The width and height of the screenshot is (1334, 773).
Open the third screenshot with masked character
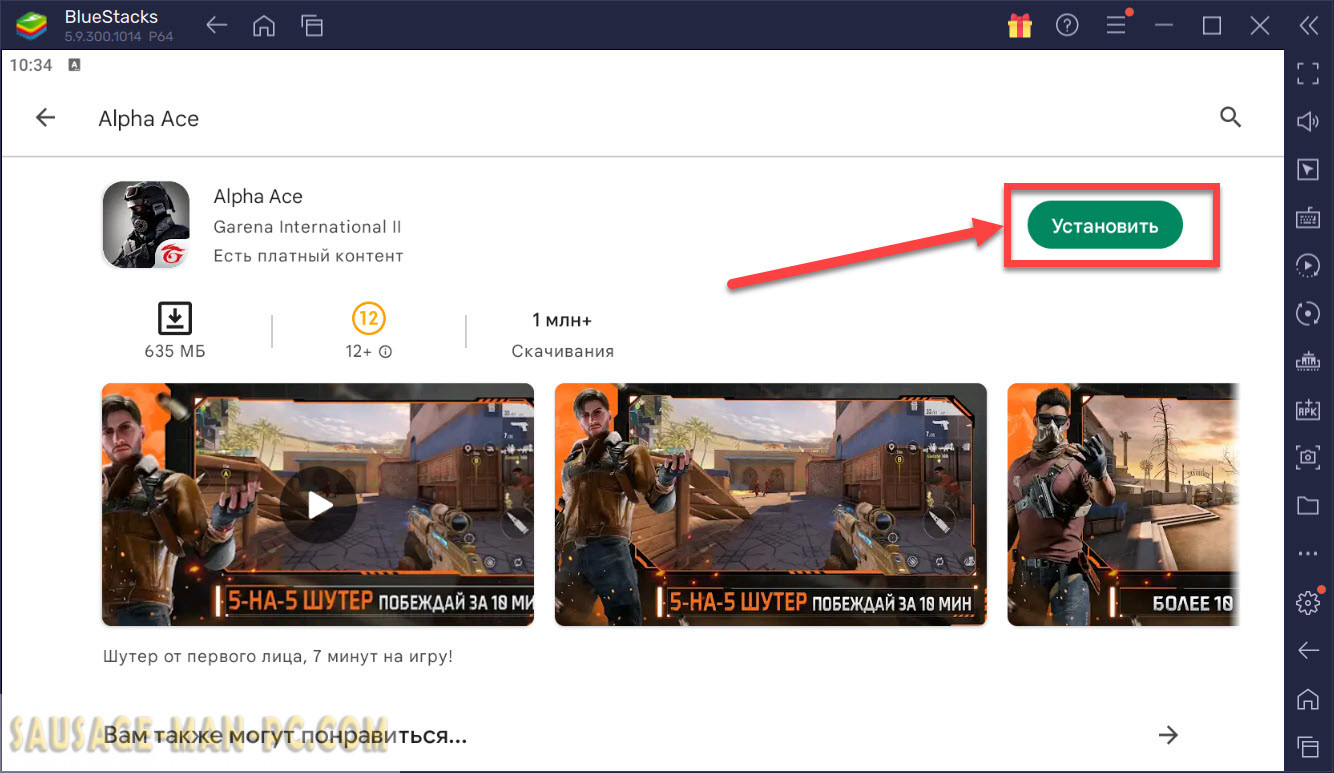(1124, 505)
